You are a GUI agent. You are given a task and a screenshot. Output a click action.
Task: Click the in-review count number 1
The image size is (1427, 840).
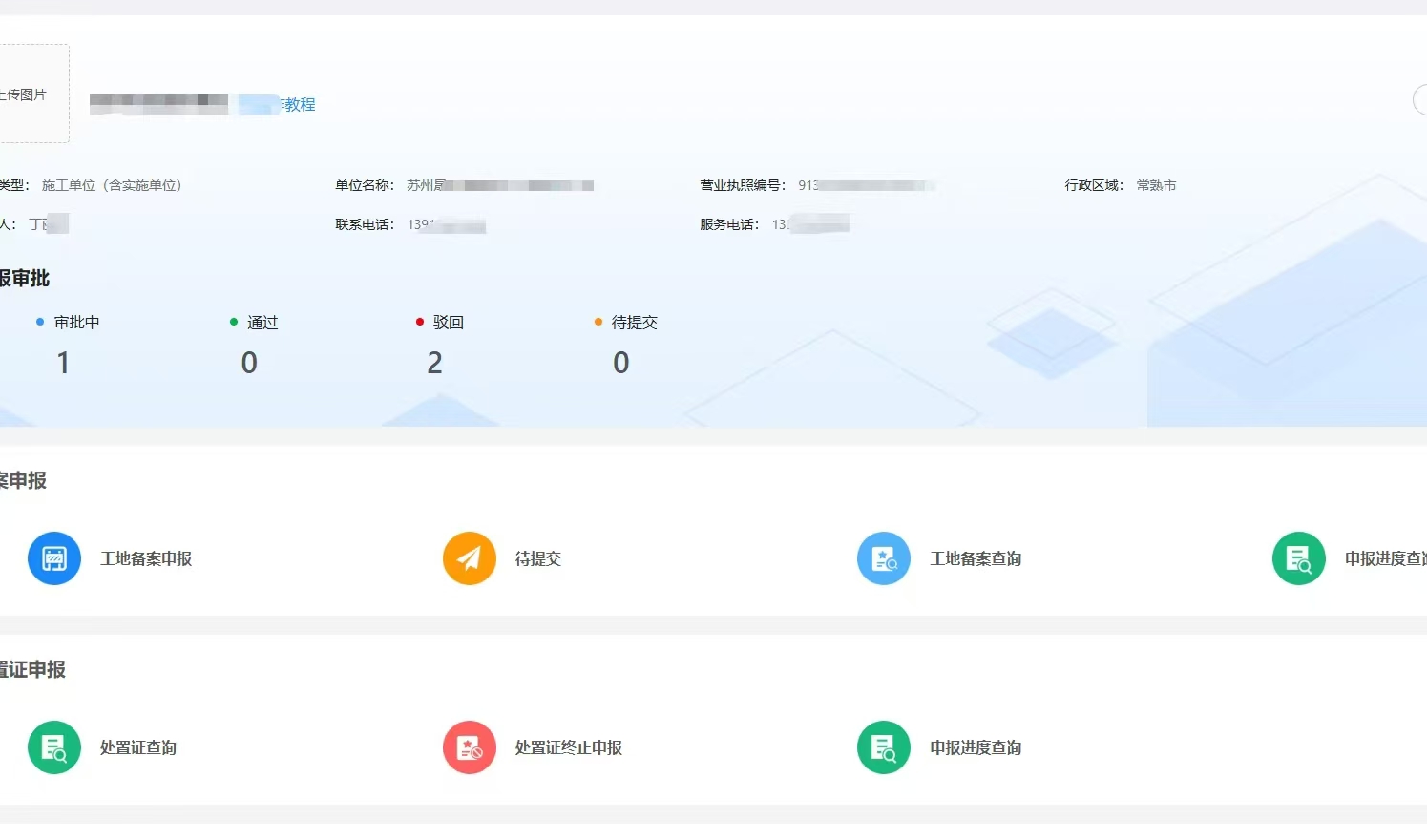tap(63, 363)
